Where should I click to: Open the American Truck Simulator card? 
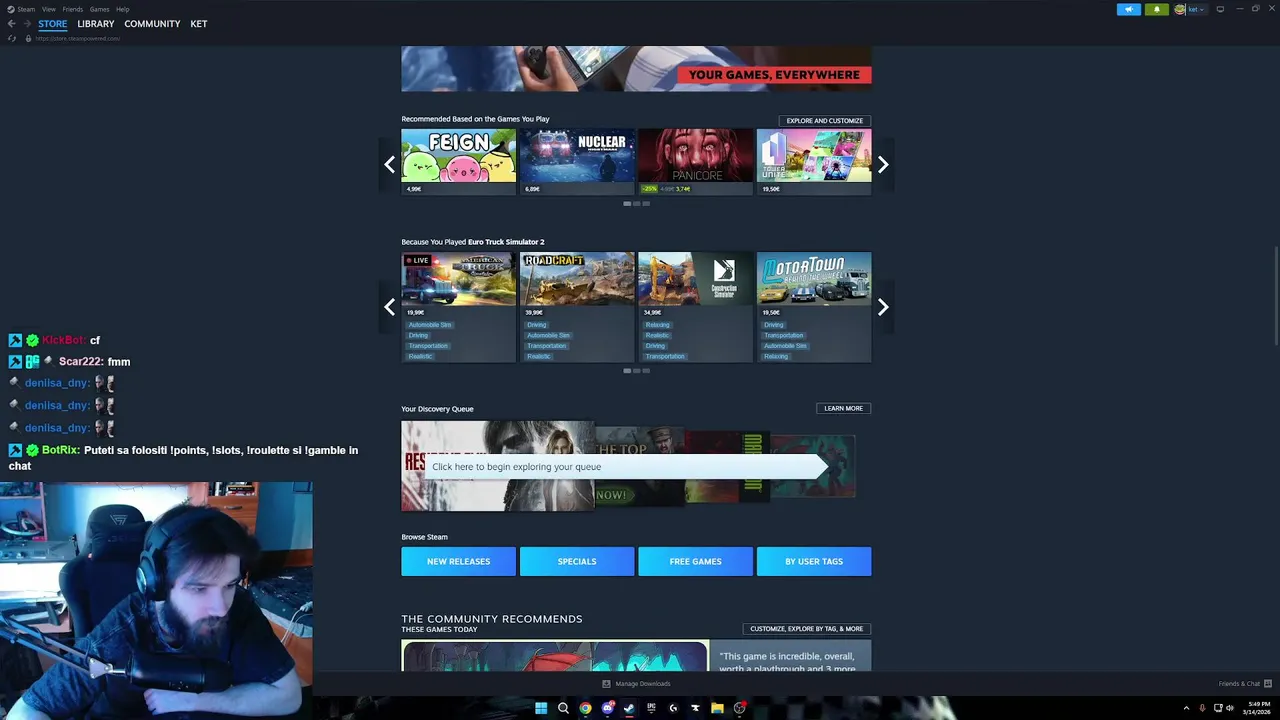[x=459, y=307]
